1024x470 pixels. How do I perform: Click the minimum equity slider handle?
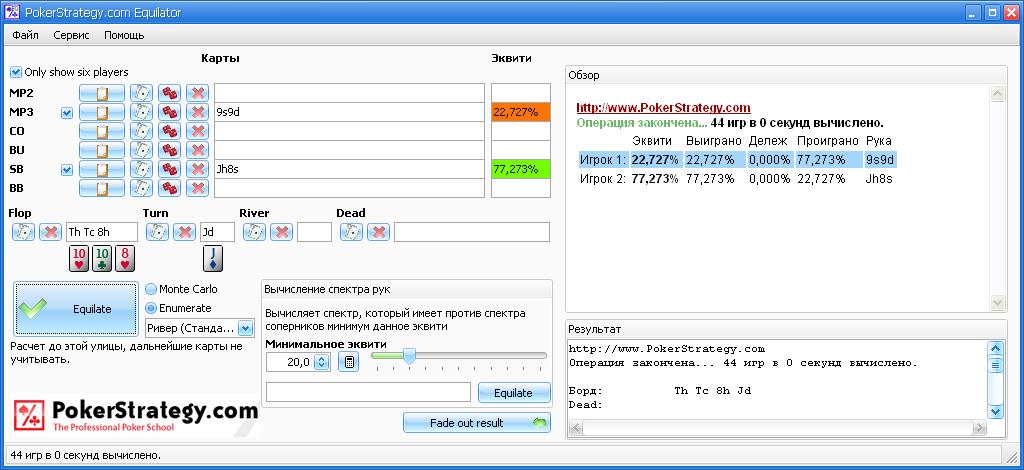[408, 355]
